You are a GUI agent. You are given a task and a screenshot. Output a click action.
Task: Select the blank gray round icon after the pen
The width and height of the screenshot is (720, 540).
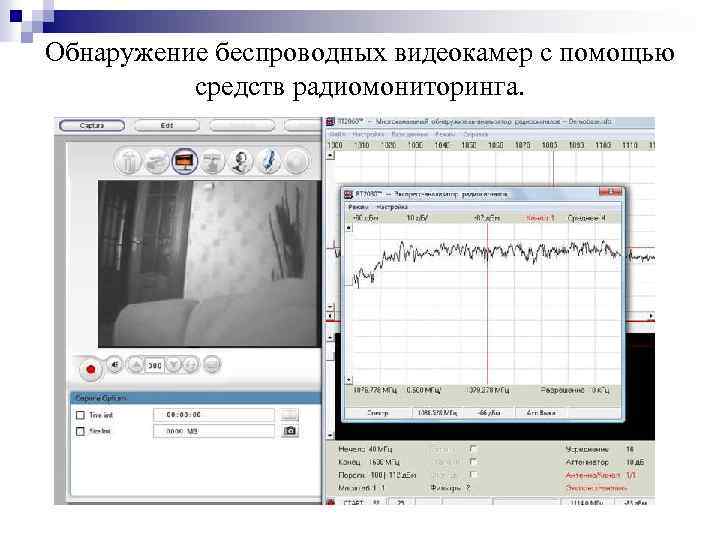tap(297, 161)
